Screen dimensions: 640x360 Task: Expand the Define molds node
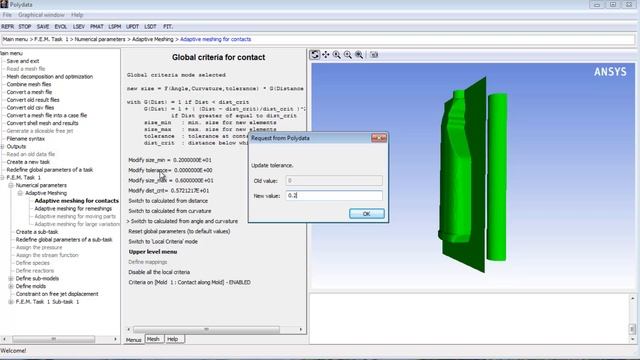[x=11, y=286]
